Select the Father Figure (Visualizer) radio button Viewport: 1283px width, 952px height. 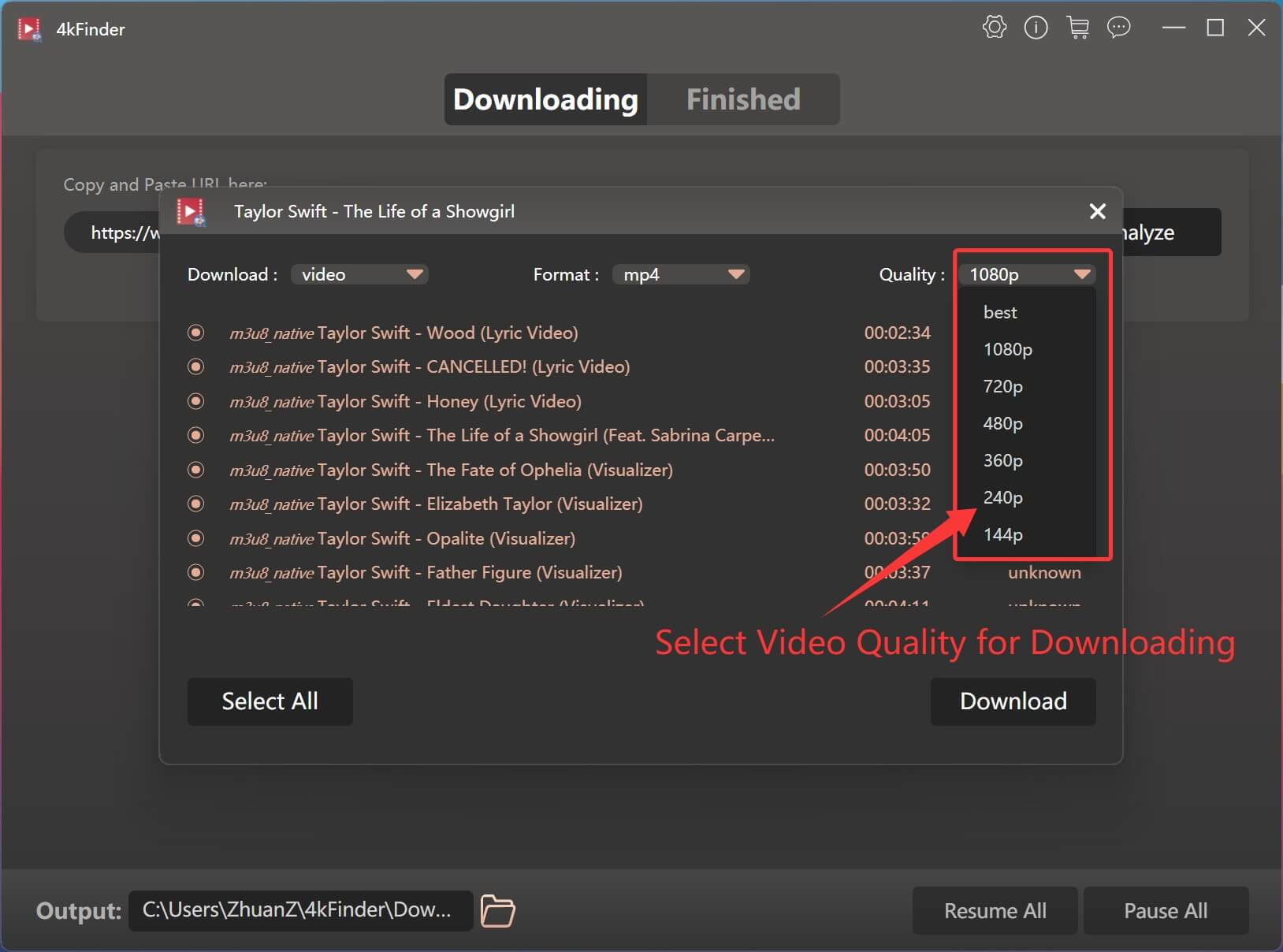(195, 572)
